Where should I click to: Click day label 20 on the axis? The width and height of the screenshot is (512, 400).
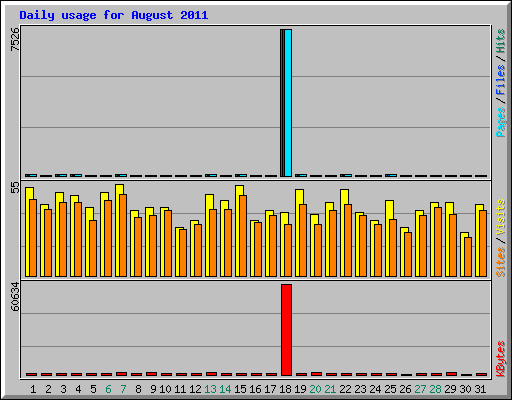[315, 389]
